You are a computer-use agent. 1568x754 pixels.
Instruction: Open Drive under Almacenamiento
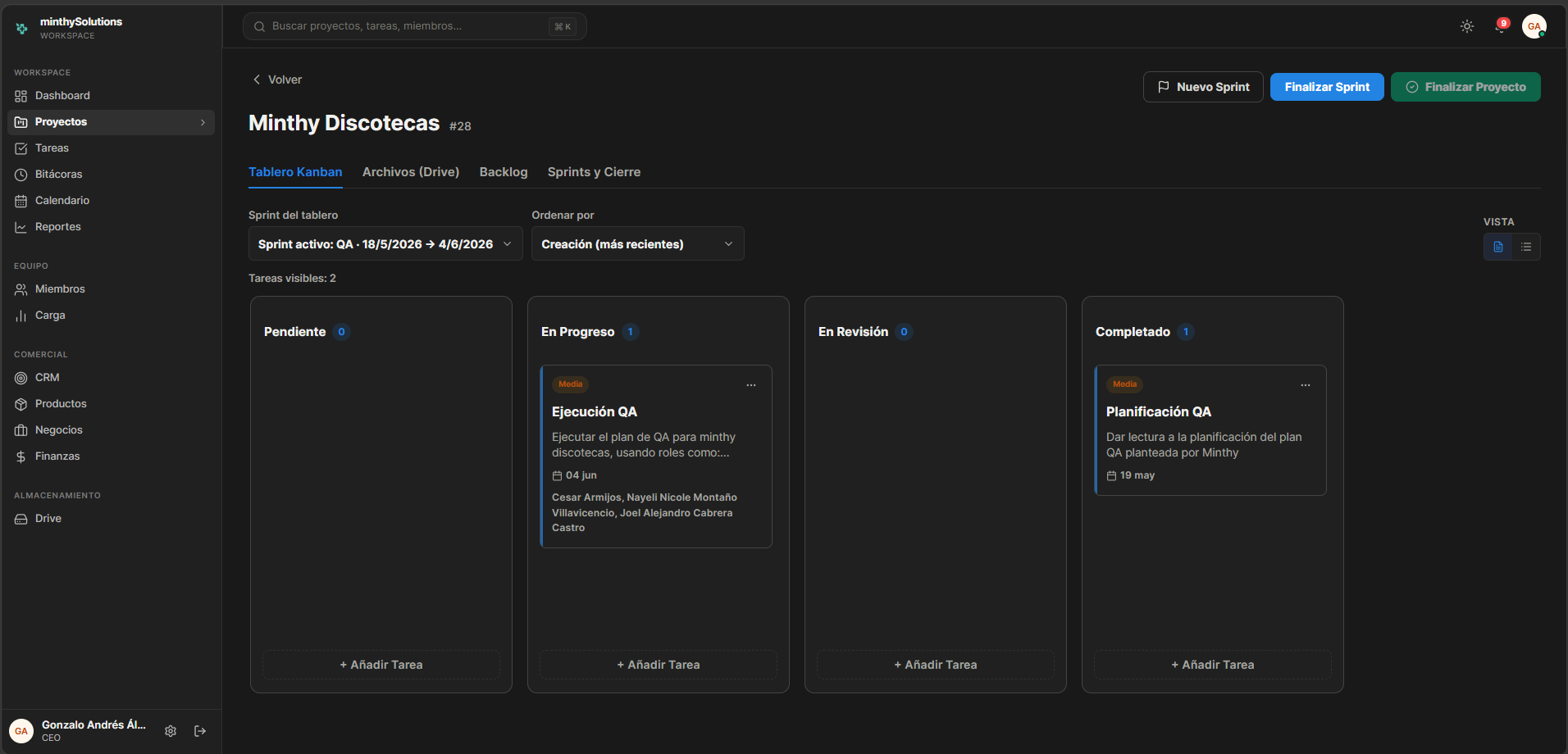[x=111, y=519]
